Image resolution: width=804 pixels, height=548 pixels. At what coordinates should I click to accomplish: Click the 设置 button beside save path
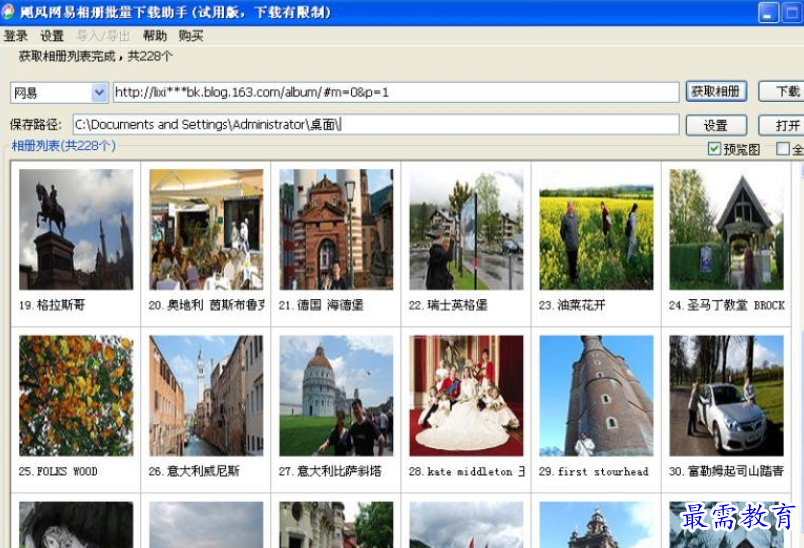(716, 125)
